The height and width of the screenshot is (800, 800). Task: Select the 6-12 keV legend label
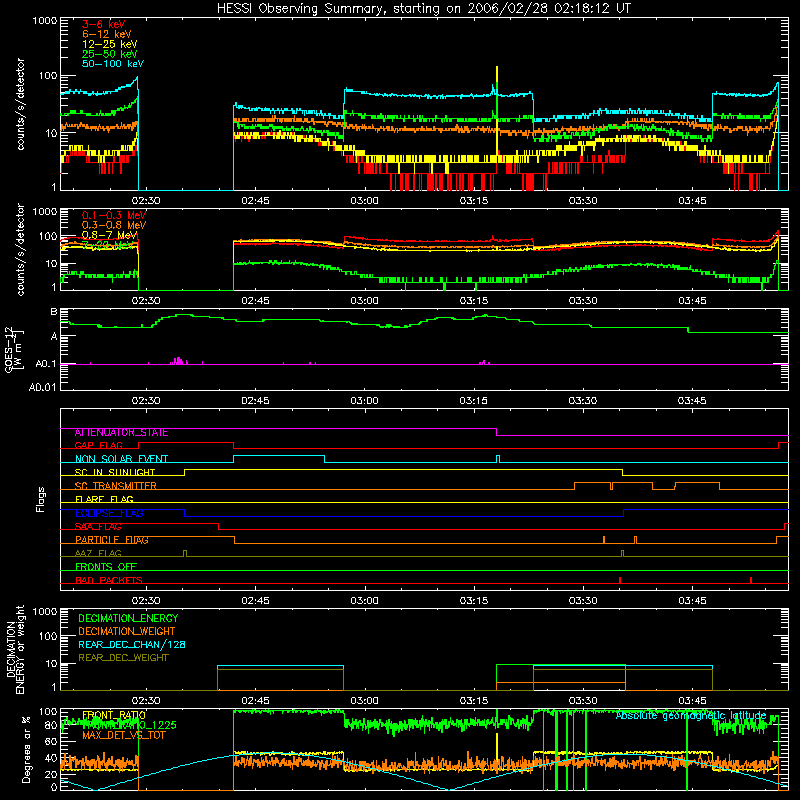pyautogui.click(x=107, y=34)
